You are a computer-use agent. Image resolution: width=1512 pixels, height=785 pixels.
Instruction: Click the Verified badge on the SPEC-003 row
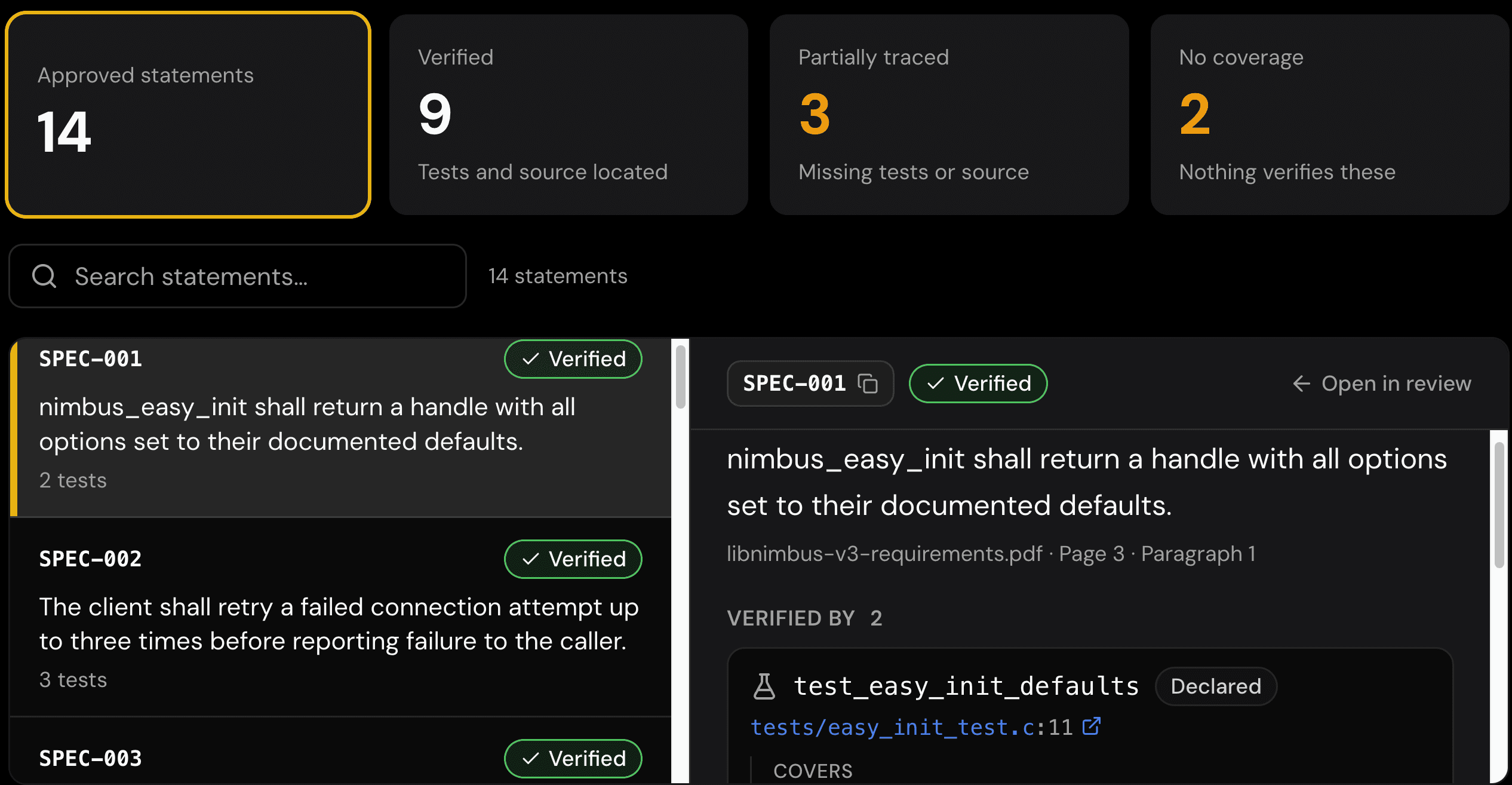tap(573, 759)
